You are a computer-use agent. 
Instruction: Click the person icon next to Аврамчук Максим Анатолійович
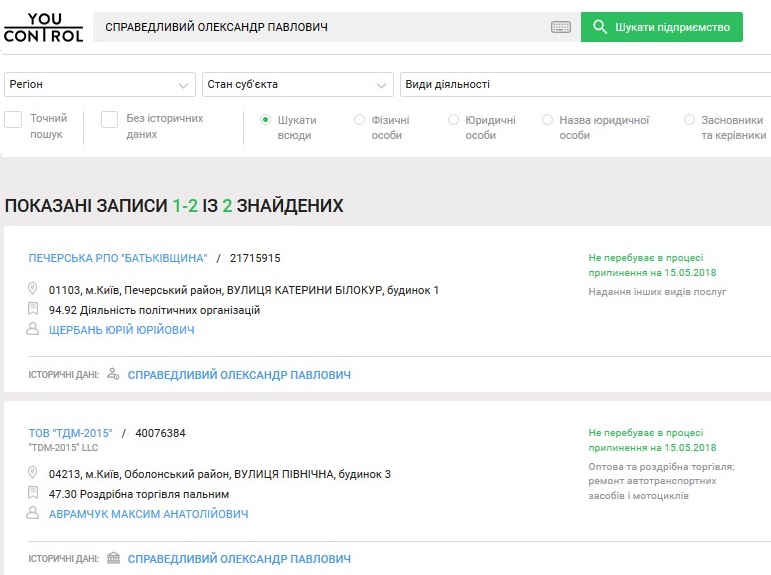(34, 514)
